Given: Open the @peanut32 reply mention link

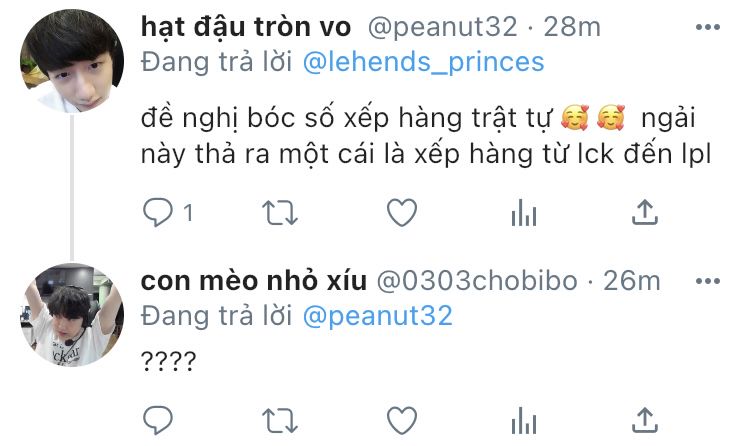Looking at the screenshot, I should [377, 316].
